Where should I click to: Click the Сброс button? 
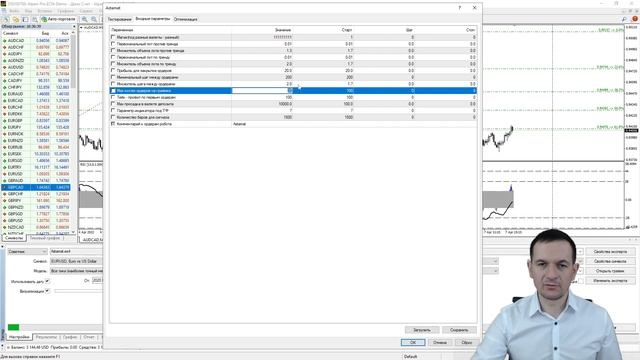point(467,342)
